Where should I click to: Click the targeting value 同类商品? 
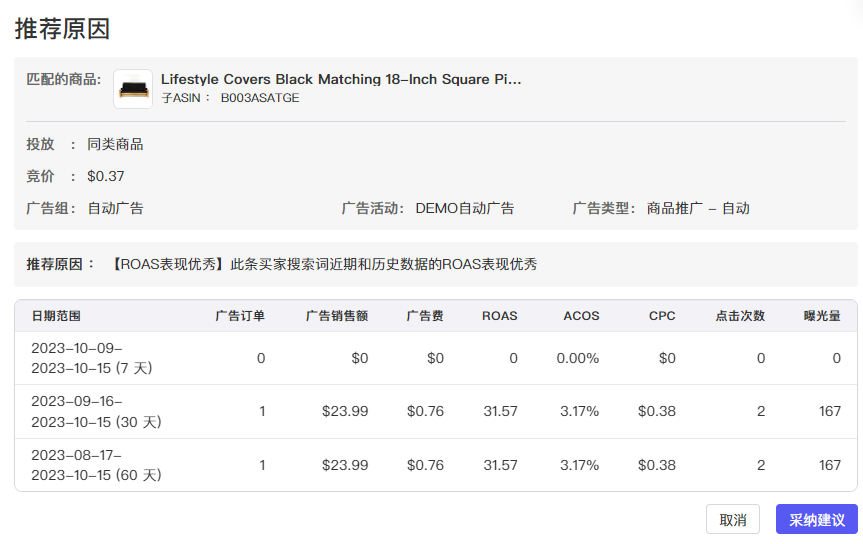coord(115,144)
